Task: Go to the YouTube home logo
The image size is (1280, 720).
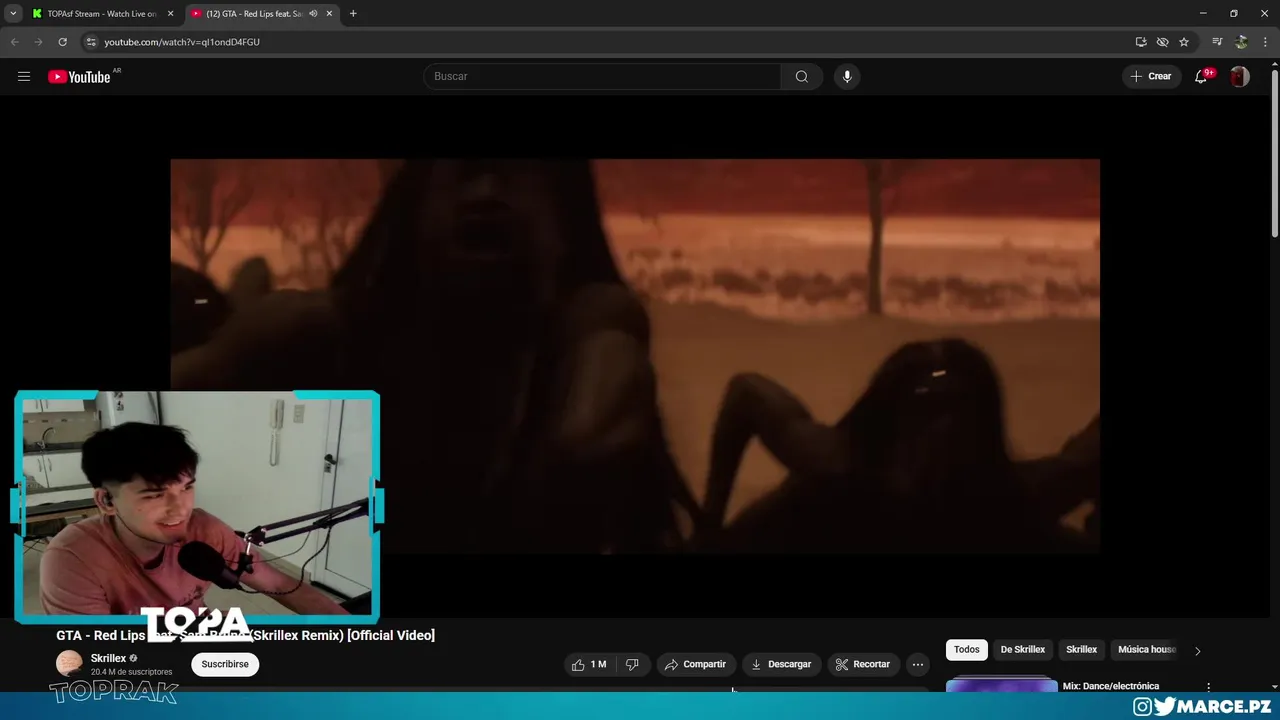Action: (x=79, y=77)
